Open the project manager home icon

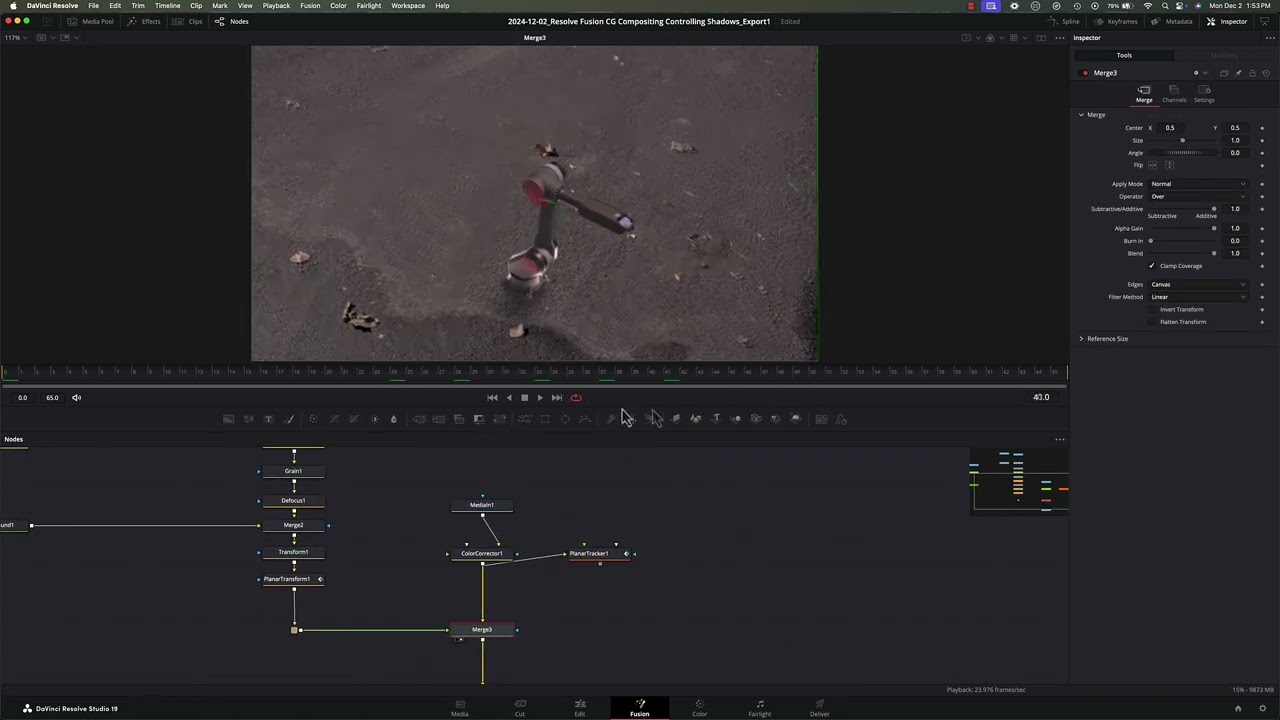tap(1238, 708)
